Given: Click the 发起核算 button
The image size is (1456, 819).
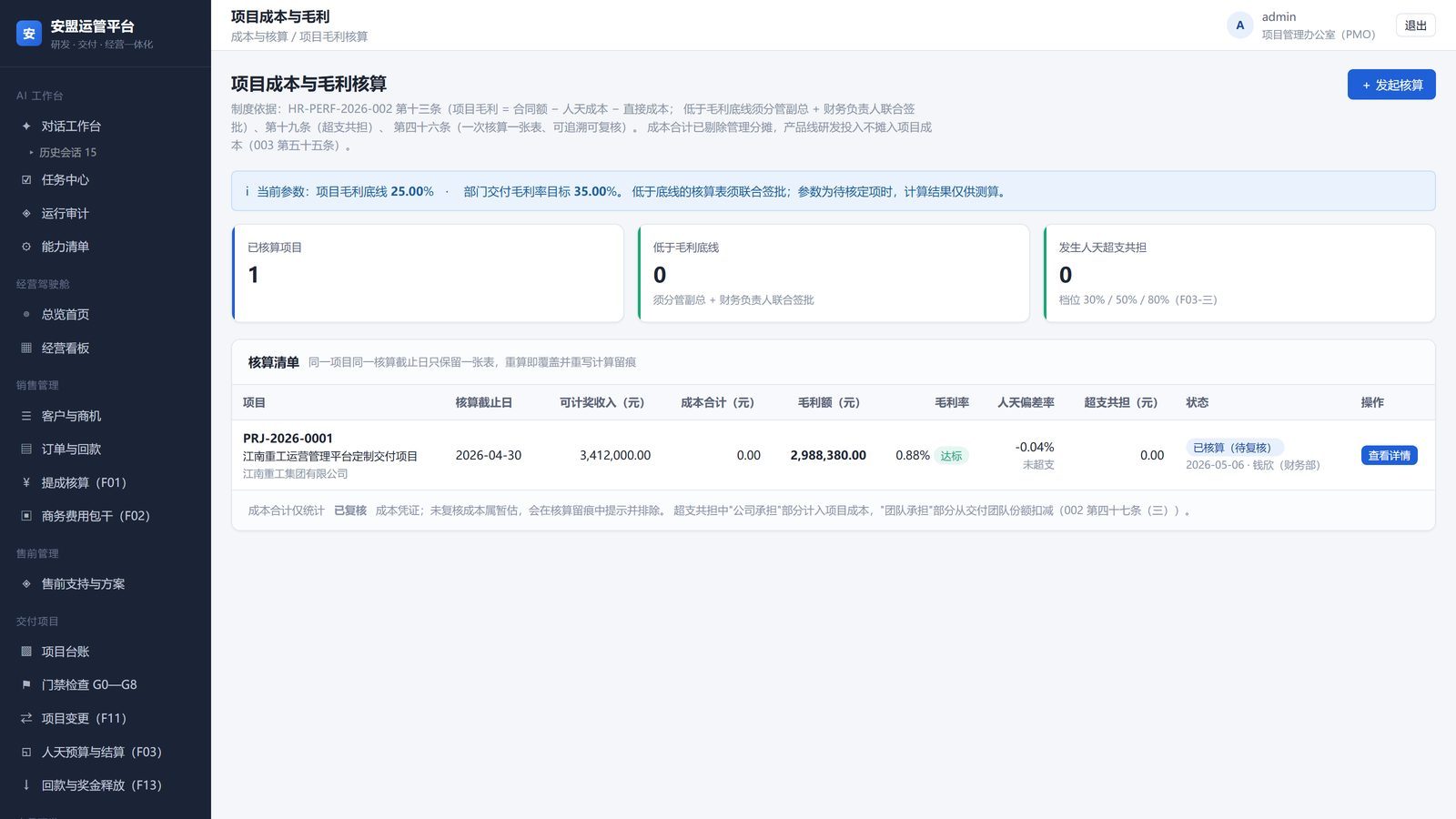Looking at the screenshot, I should click(x=1391, y=85).
